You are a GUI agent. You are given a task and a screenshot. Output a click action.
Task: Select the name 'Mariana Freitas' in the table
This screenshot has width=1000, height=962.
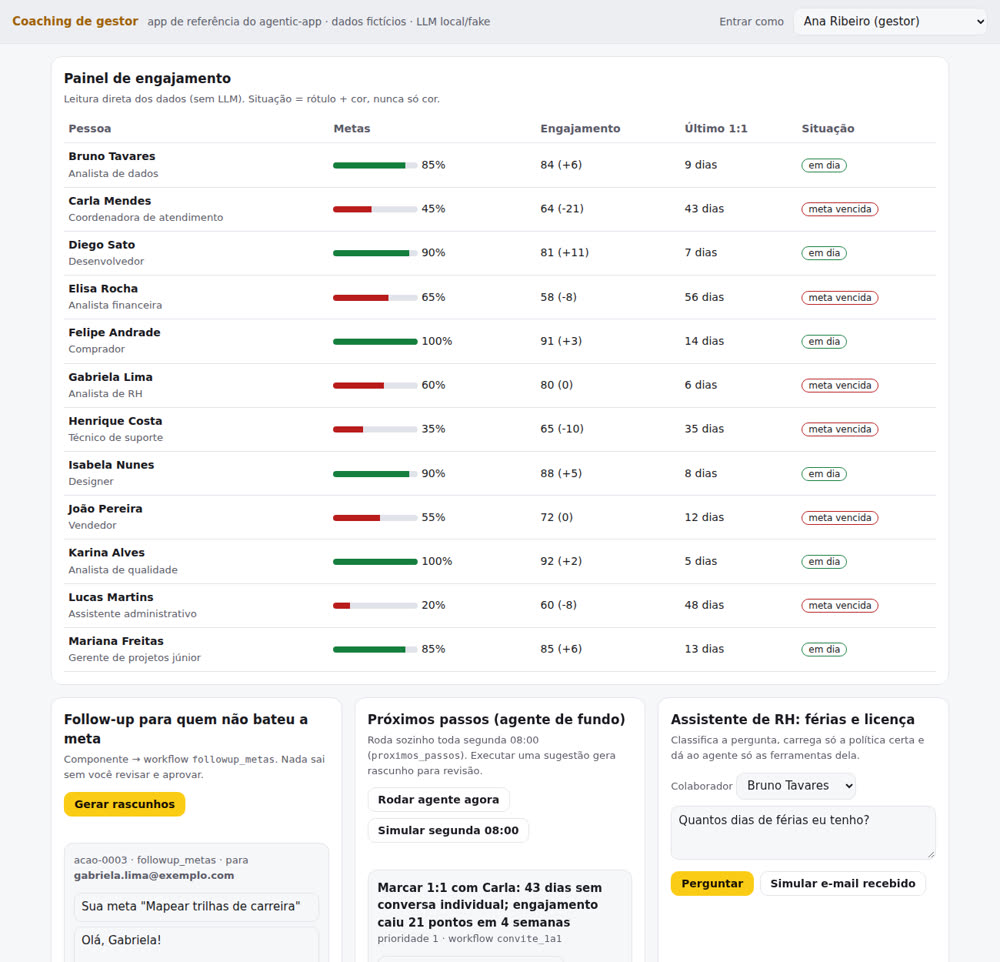(x=116, y=641)
